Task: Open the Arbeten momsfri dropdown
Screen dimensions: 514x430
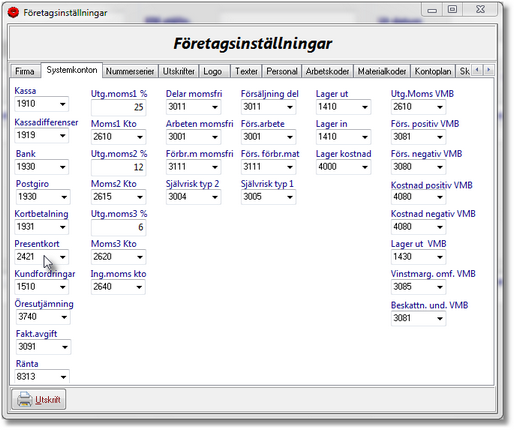Action: [215, 137]
